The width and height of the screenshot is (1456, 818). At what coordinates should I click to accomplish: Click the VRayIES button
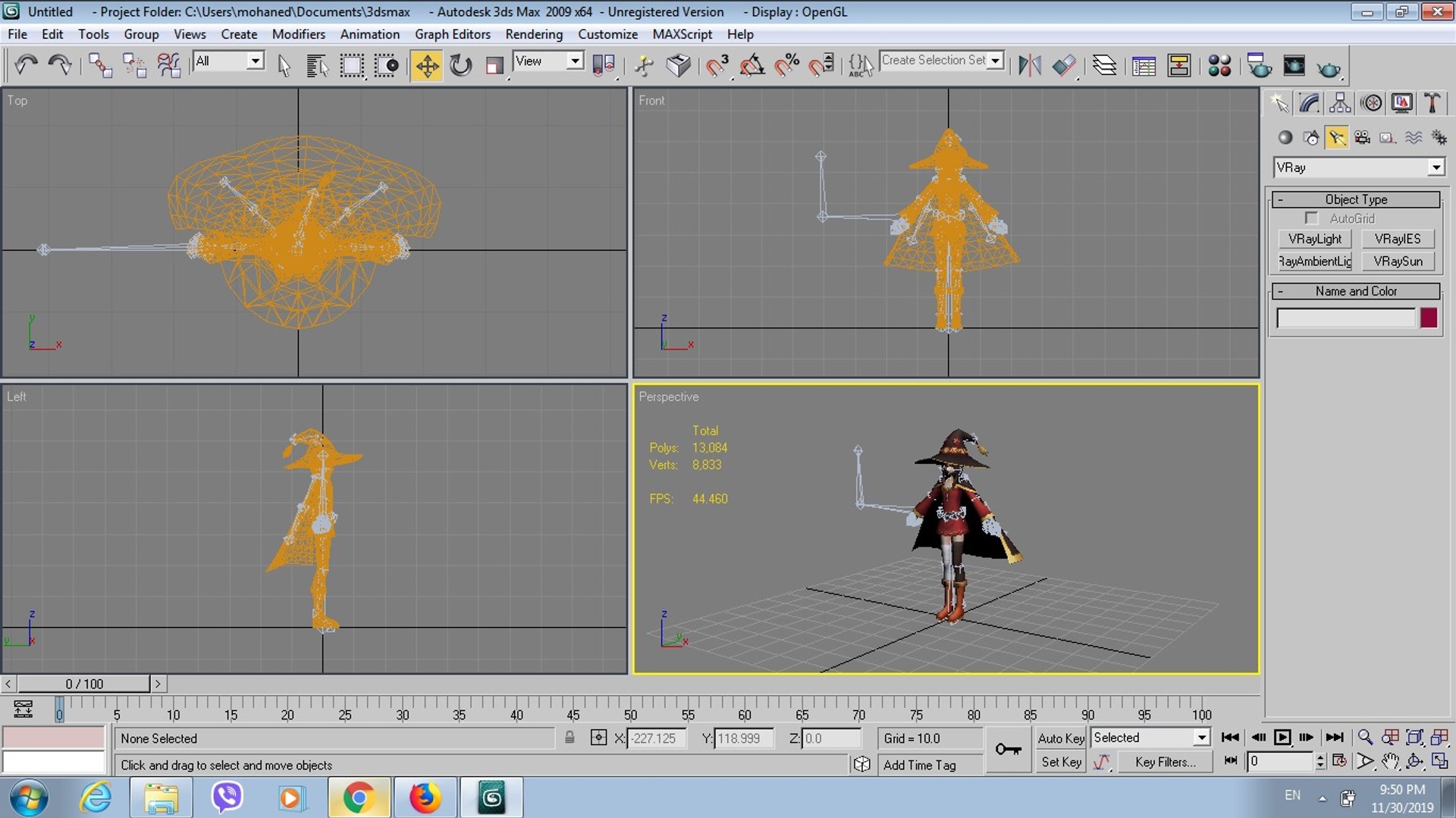(x=1398, y=239)
